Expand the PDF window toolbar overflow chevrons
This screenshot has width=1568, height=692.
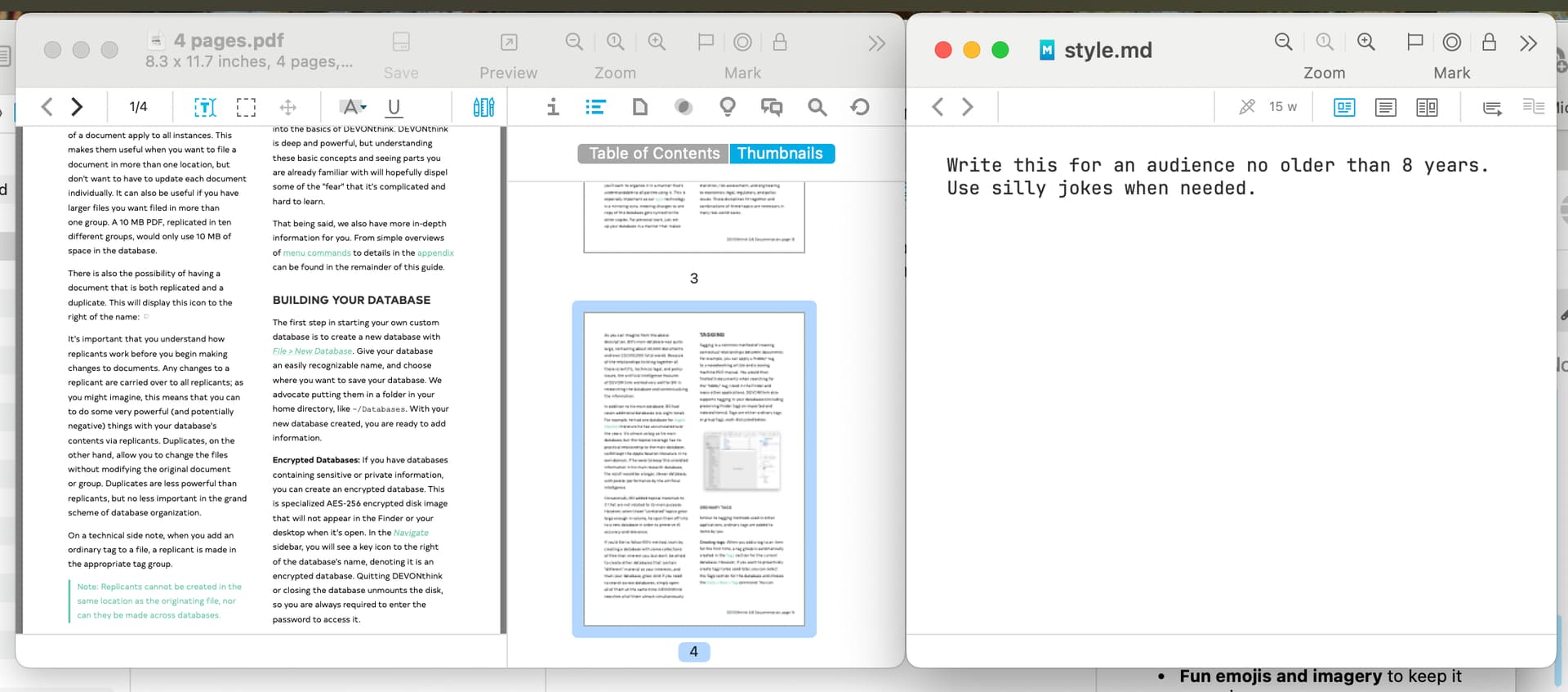pyautogui.click(x=876, y=43)
